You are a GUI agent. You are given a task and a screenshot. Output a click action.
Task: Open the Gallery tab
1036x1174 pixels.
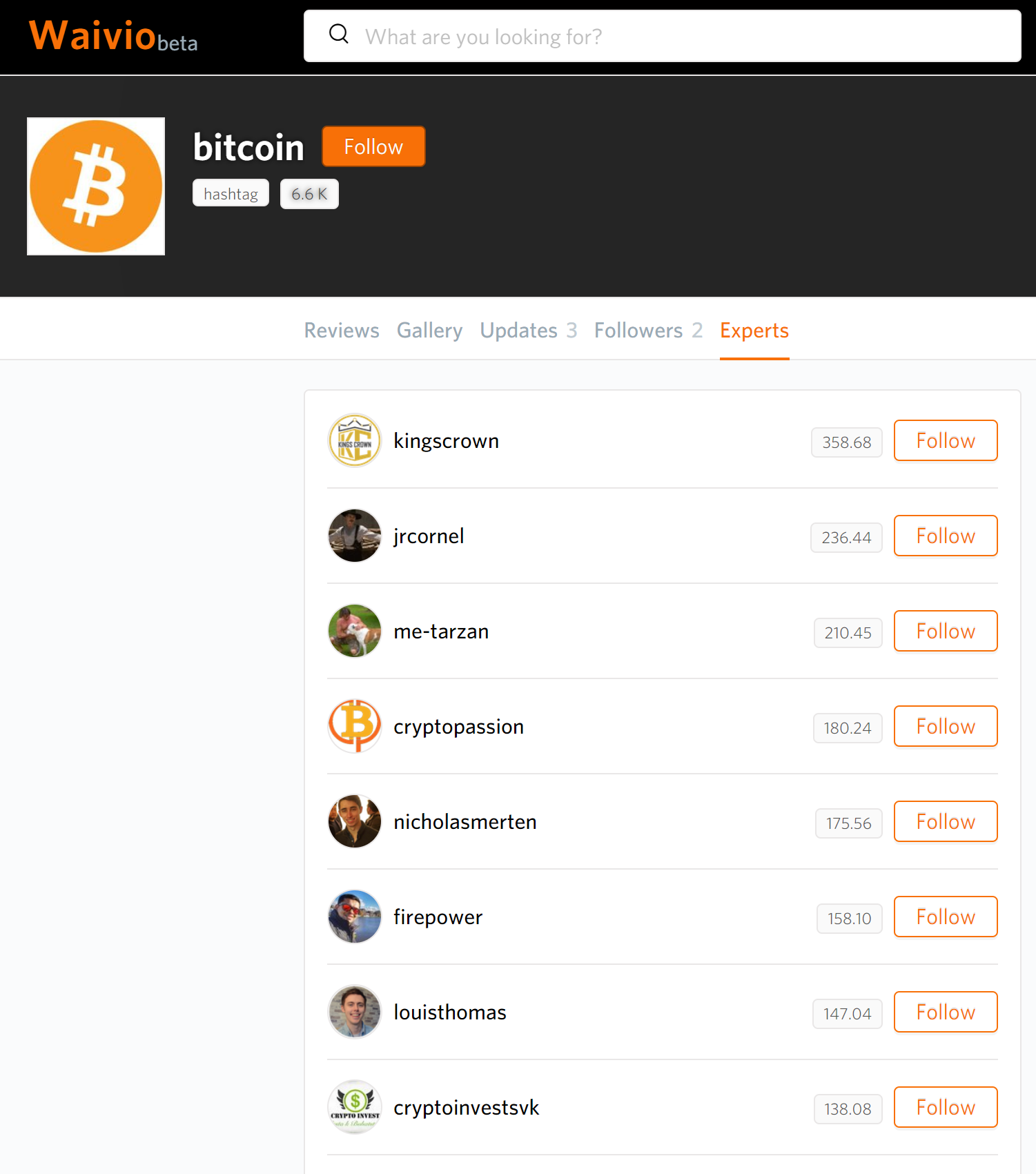429,331
